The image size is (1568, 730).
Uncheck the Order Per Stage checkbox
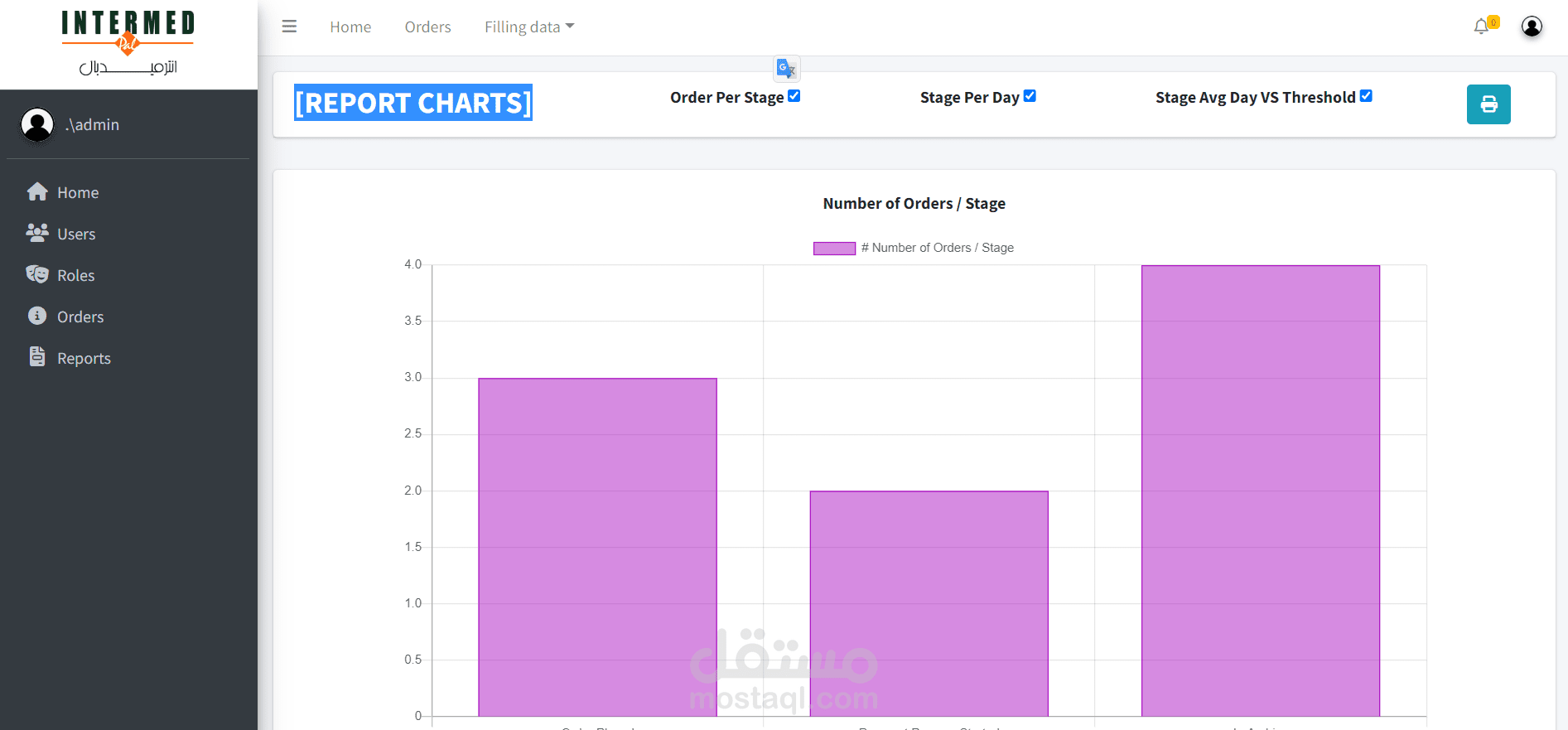click(794, 96)
